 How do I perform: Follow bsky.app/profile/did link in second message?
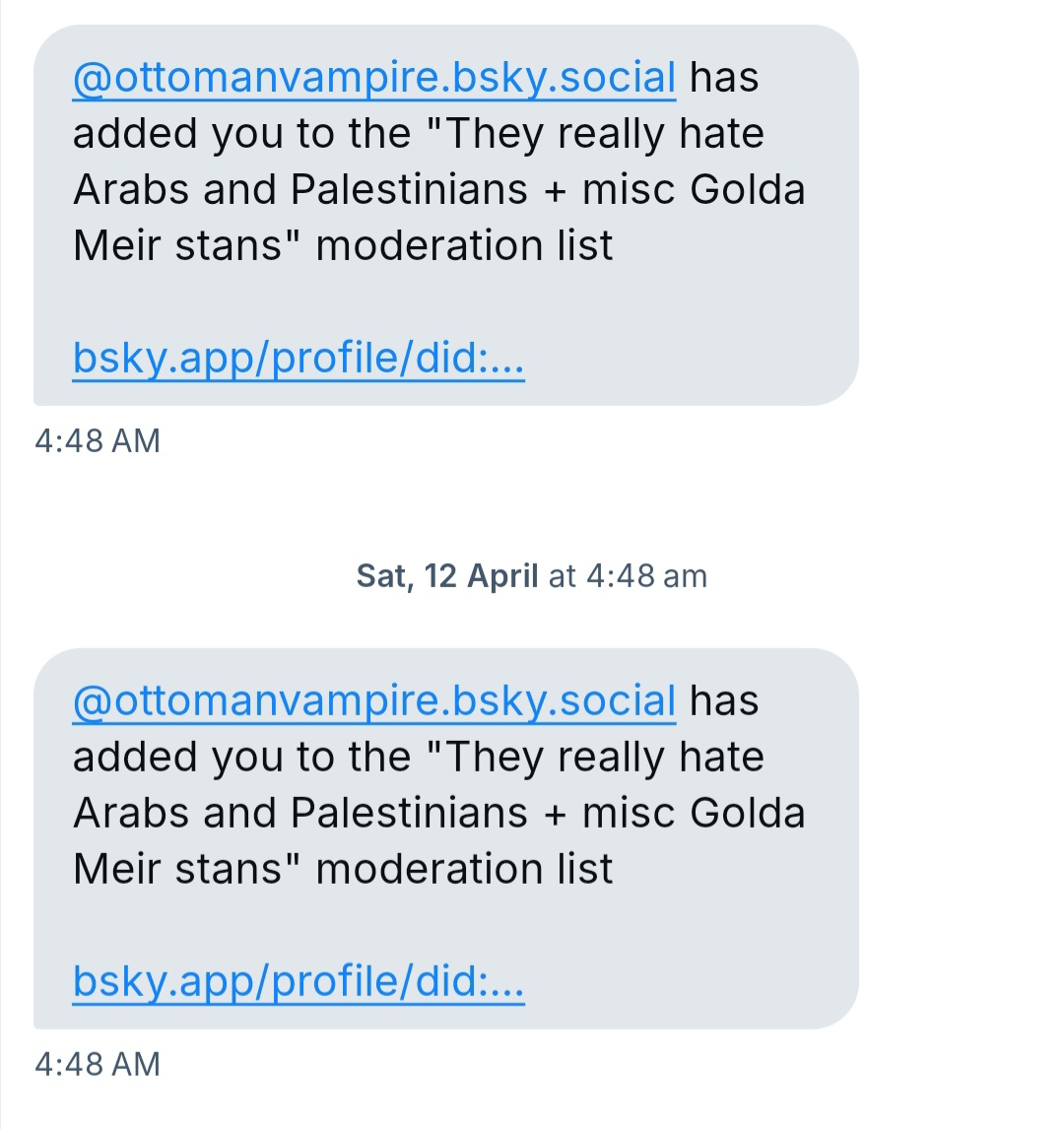(x=299, y=981)
